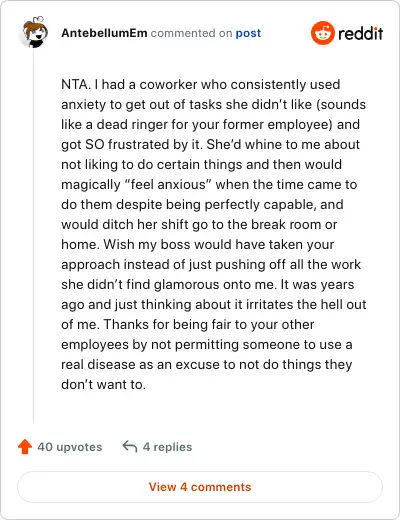
Task: Click the orange Reddit Snoo logo
Action: point(322,33)
